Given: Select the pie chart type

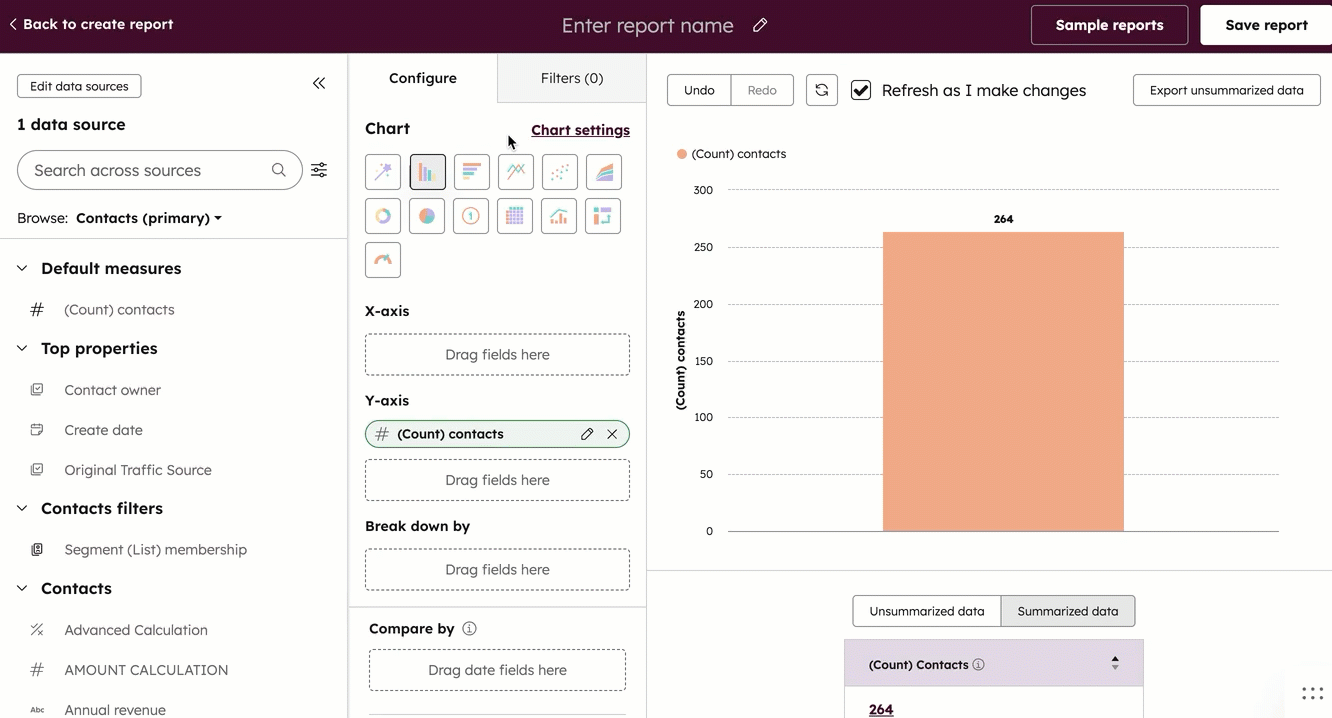Looking at the screenshot, I should (x=427, y=215).
